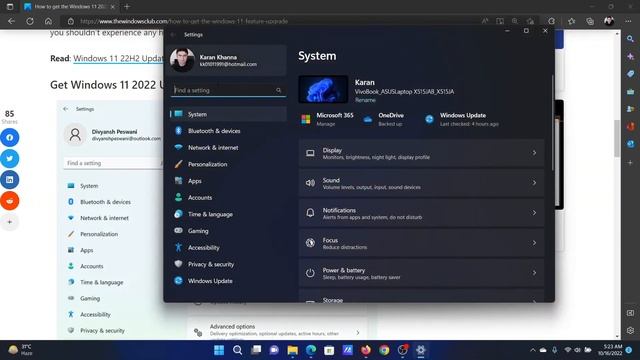Viewport: 640px width, 360px height.
Task: Click the Edge address bar URL
Action: tap(184, 21)
